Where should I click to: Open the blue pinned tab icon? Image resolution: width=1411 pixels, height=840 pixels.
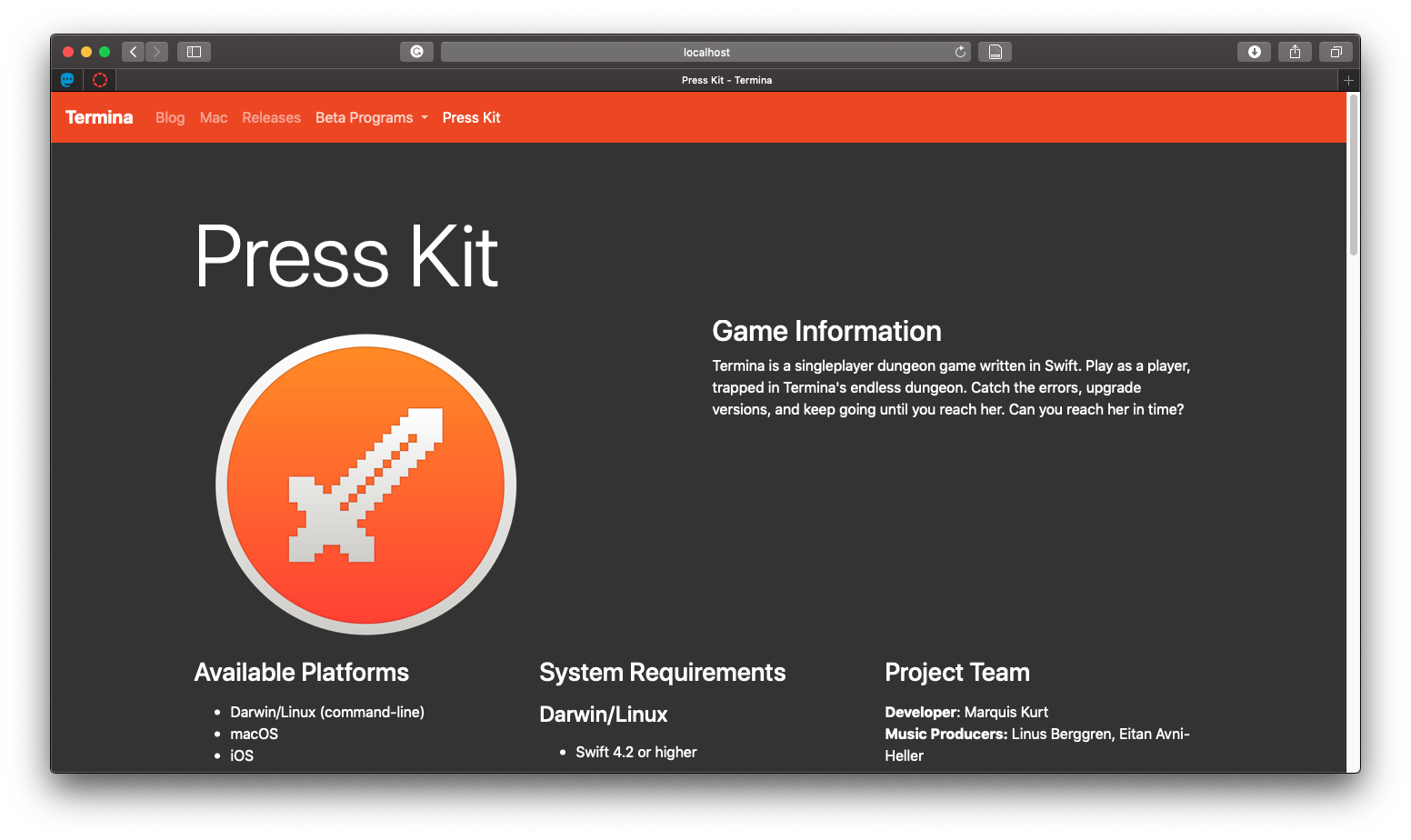pyautogui.click(x=67, y=80)
